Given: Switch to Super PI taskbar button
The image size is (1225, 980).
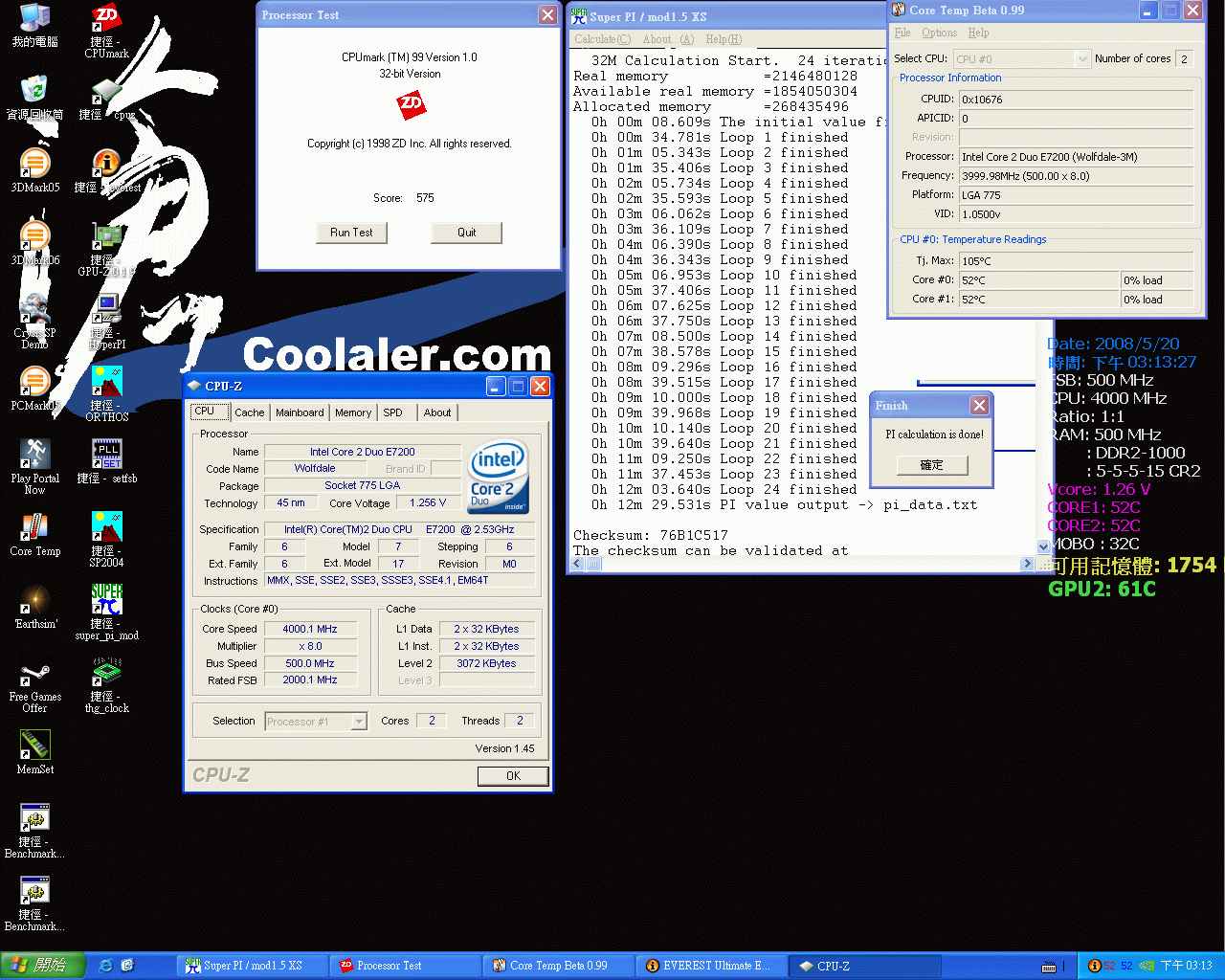Looking at the screenshot, I should 253,966.
